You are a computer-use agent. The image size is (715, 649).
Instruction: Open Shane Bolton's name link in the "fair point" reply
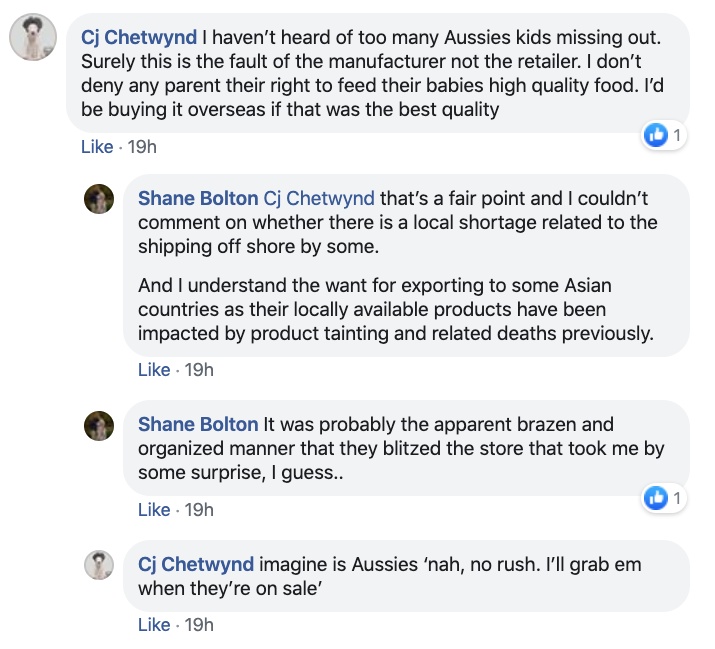click(198, 198)
